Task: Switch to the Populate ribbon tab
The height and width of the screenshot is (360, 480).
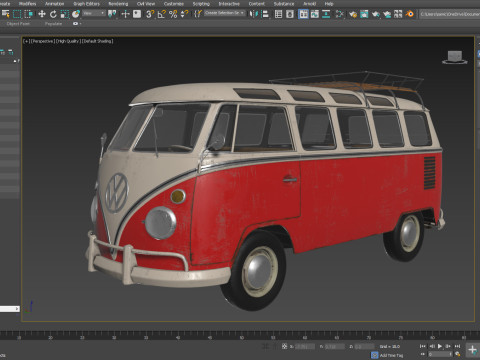Action: 53,24
